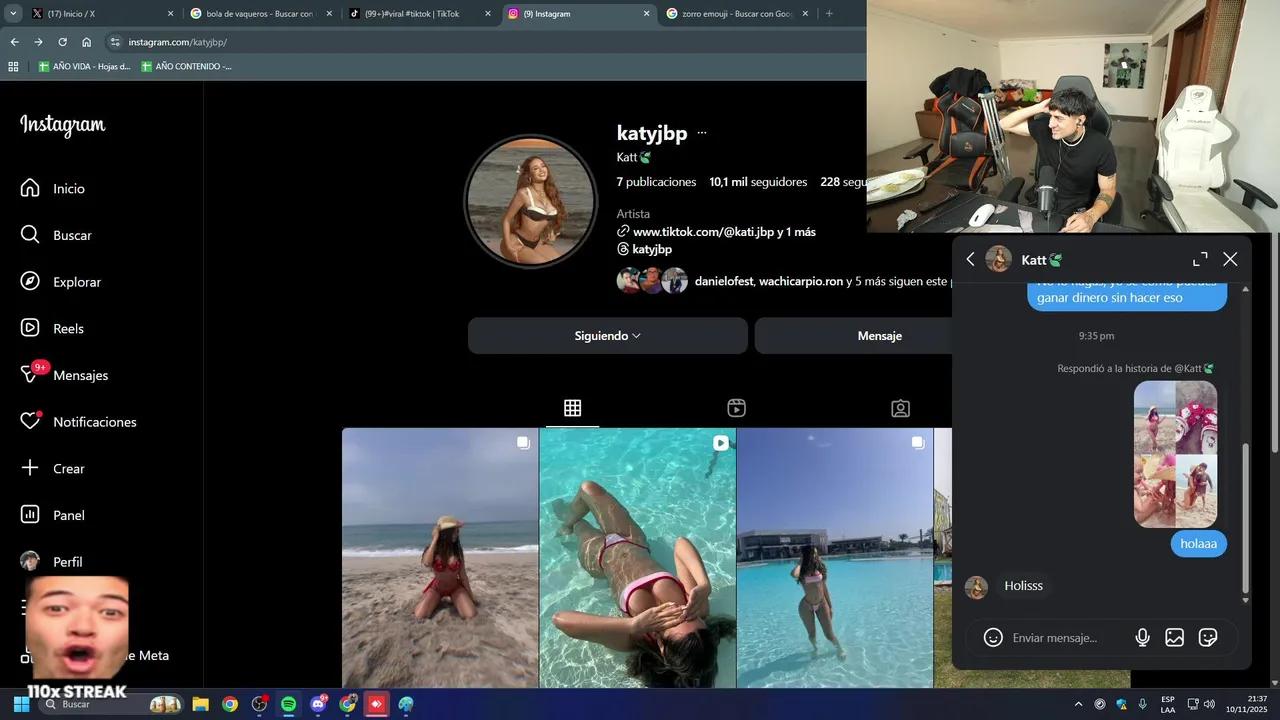This screenshot has width=1280, height=720.
Task: Open a new Chrome tab
Action: coord(829,14)
